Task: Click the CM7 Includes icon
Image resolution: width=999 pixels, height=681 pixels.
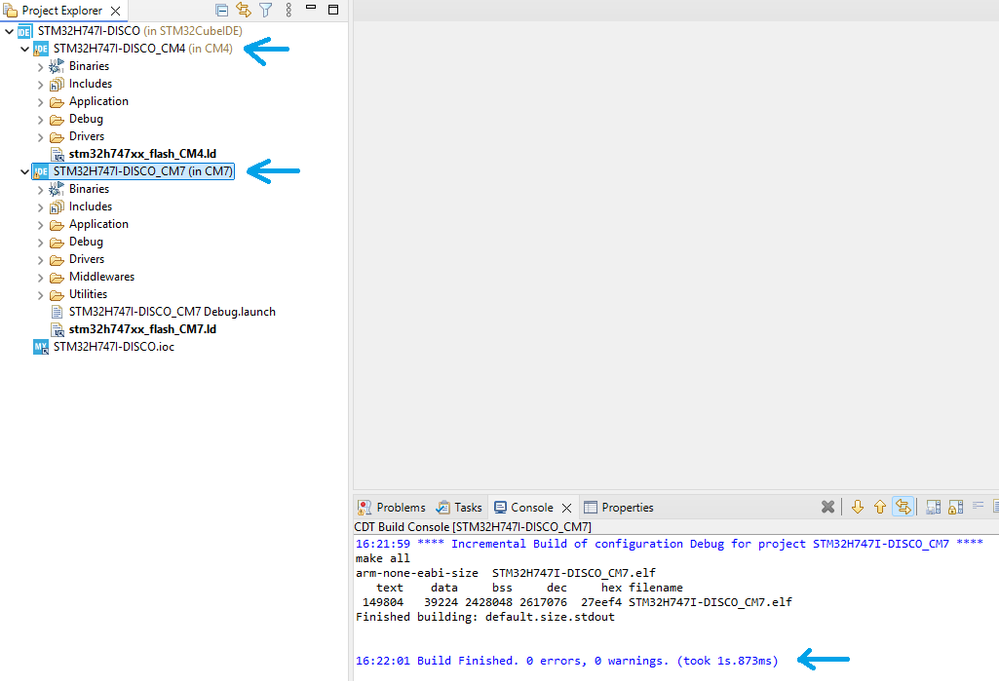Action: (57, 207)
